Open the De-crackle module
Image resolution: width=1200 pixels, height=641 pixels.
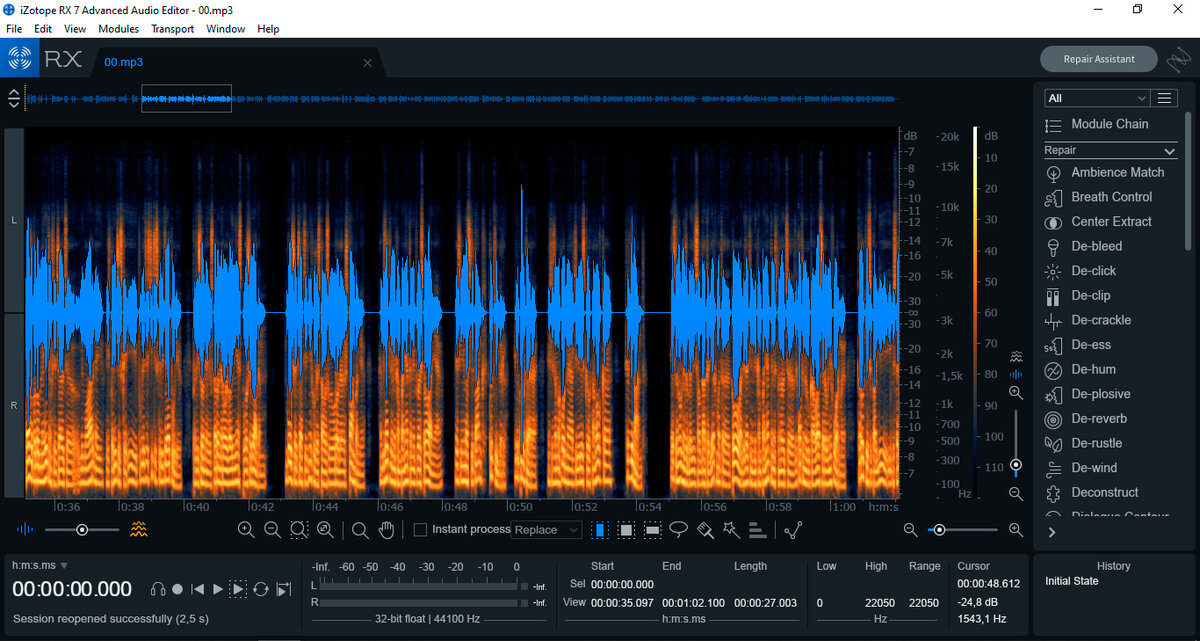[x=1088, y=320]
